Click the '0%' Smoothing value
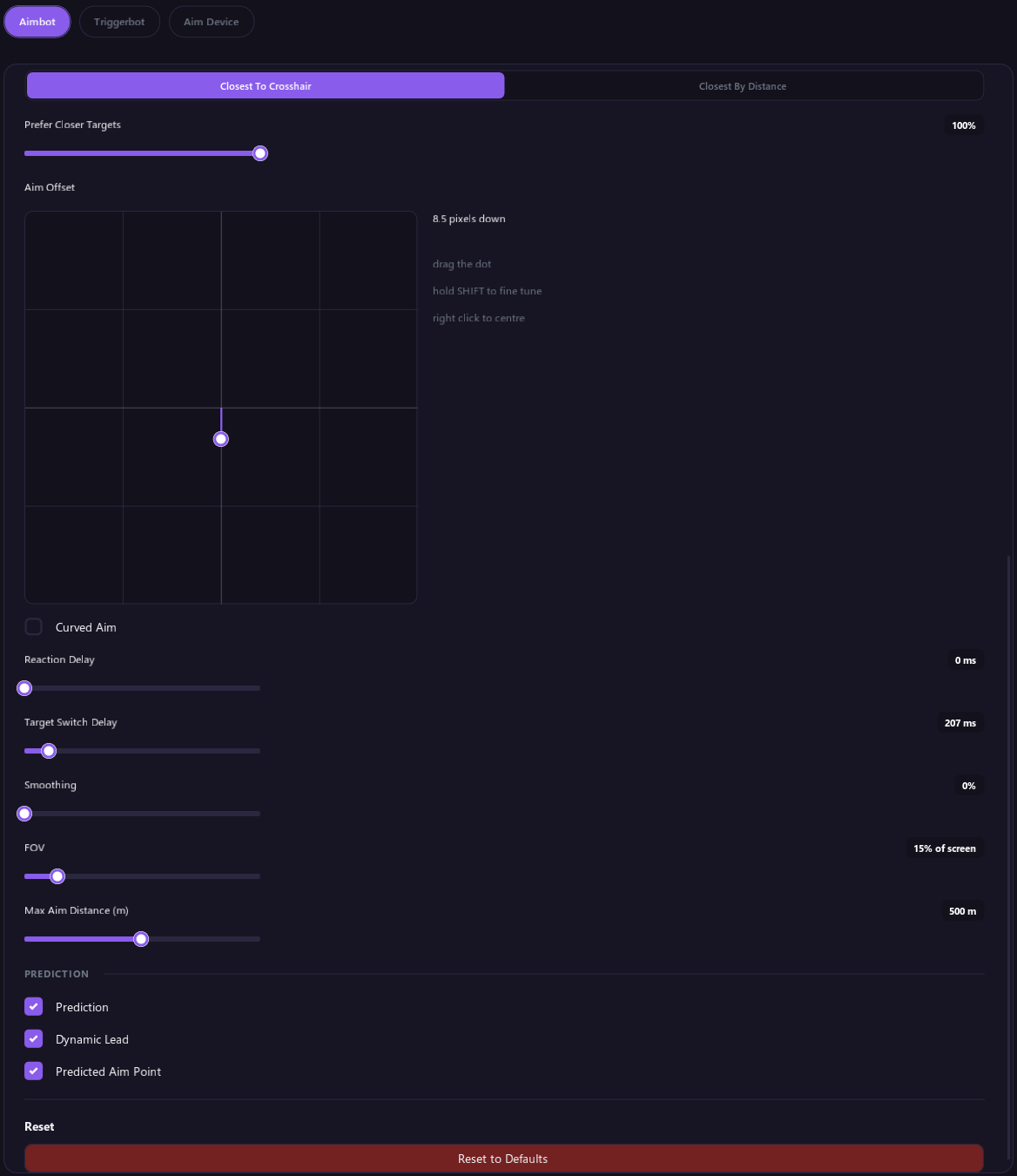 (969, 786)
